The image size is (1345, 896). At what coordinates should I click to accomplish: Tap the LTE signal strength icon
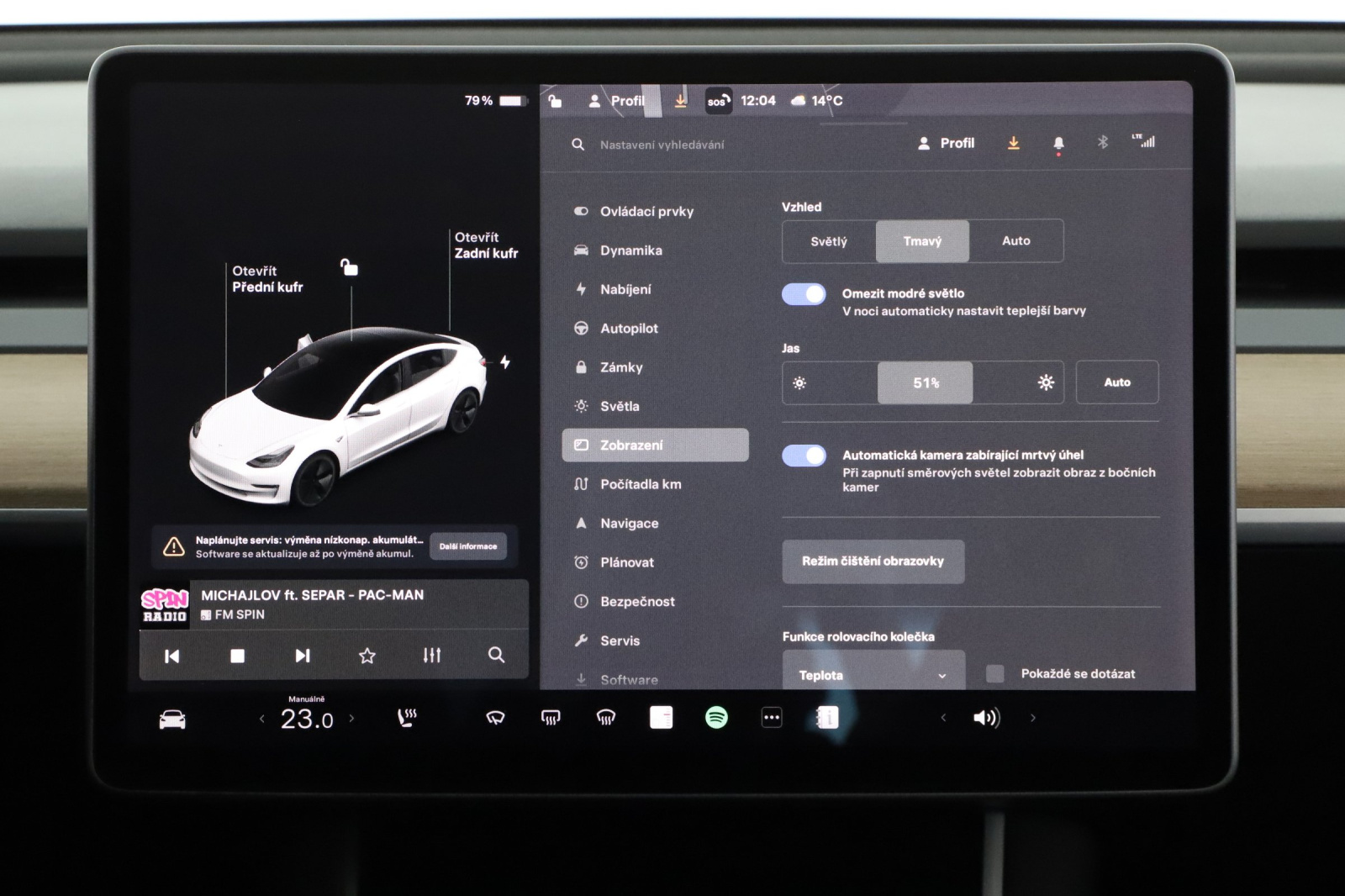pos(1143,140)
